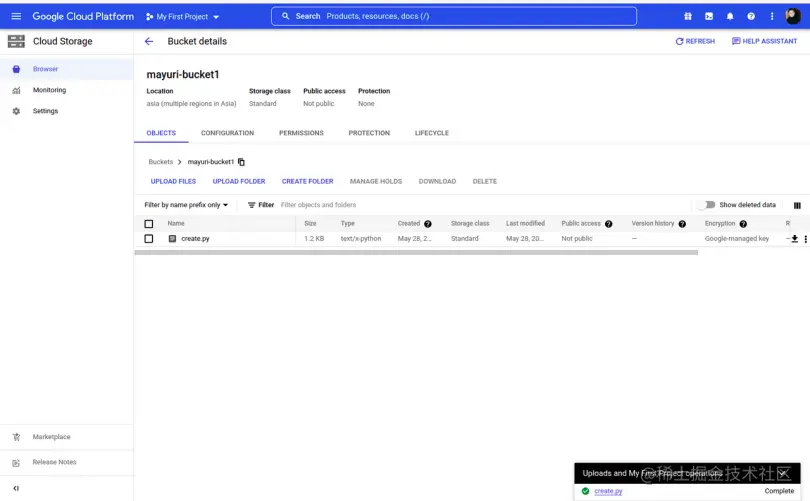Open Release Notes in the sidebar

coord(54,462)
